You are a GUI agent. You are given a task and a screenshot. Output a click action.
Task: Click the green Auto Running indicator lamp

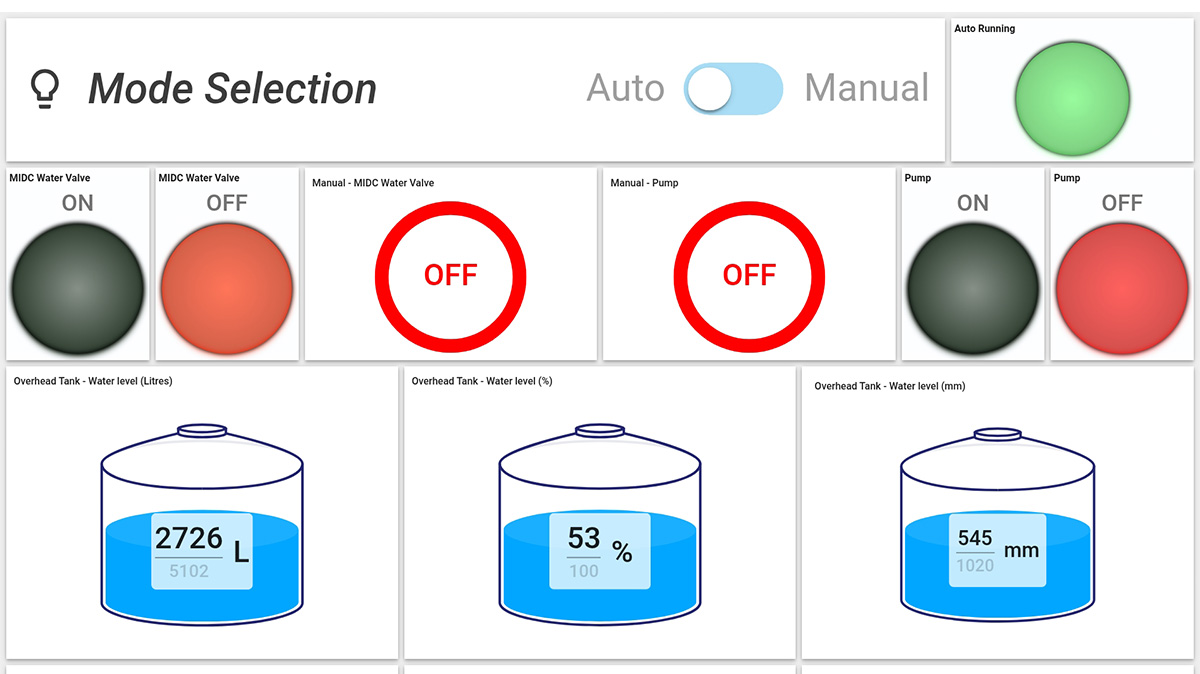click(1072, 97)
